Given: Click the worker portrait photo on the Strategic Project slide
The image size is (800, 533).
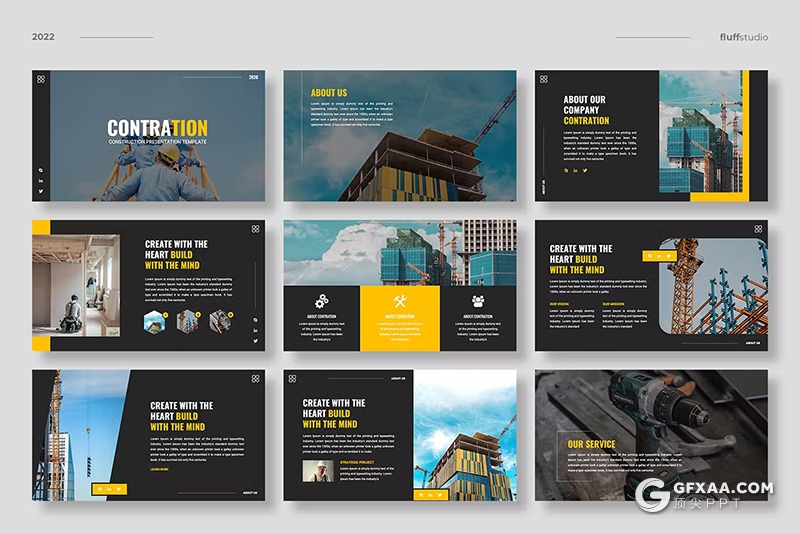Looking at the screenshot, I should (317, 470).
